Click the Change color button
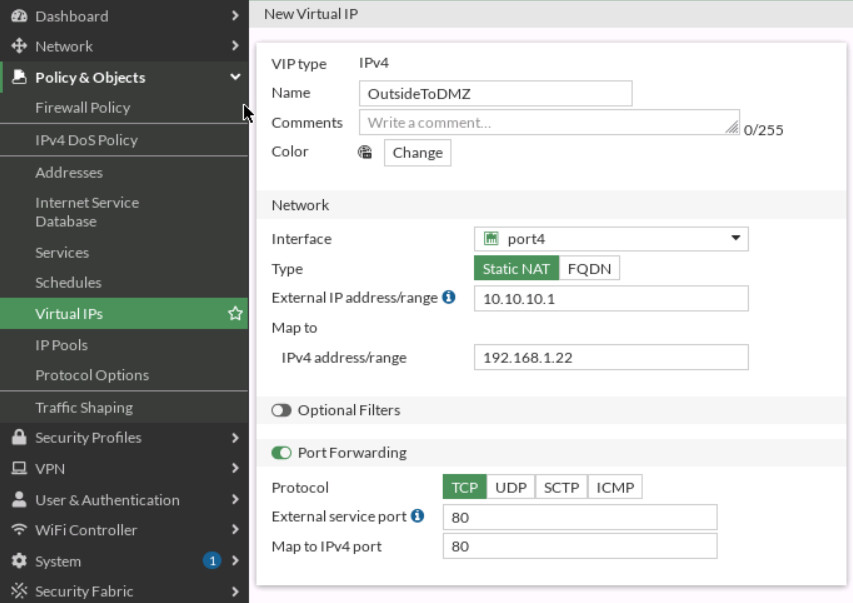The width and height of the screenshot is (853, 603). tap(417, 153)
